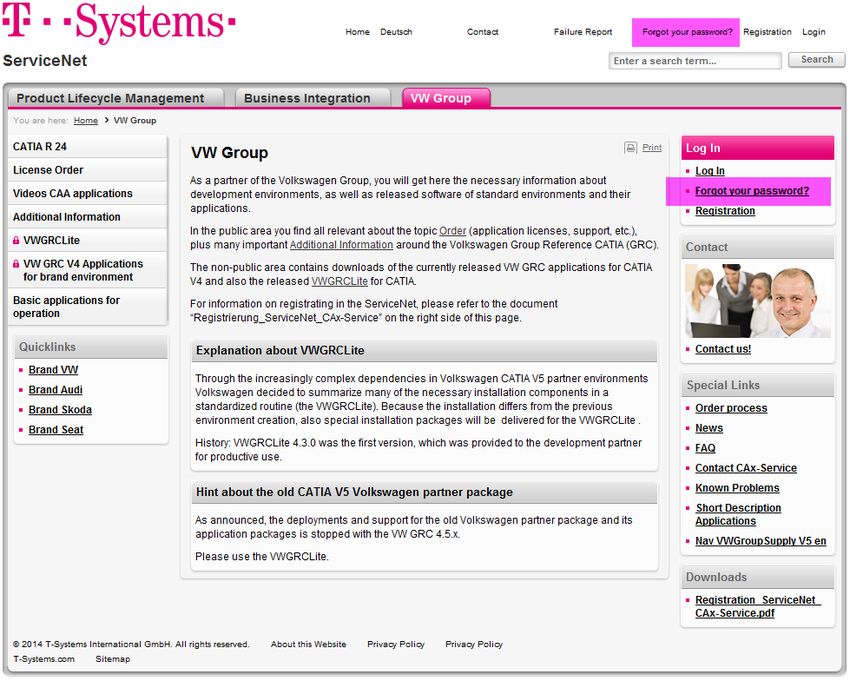Follow the inline VWGRCLite link in paragraph
Image resolution: width=850 pixels, height=681 pixels.
tap(339, 281)
